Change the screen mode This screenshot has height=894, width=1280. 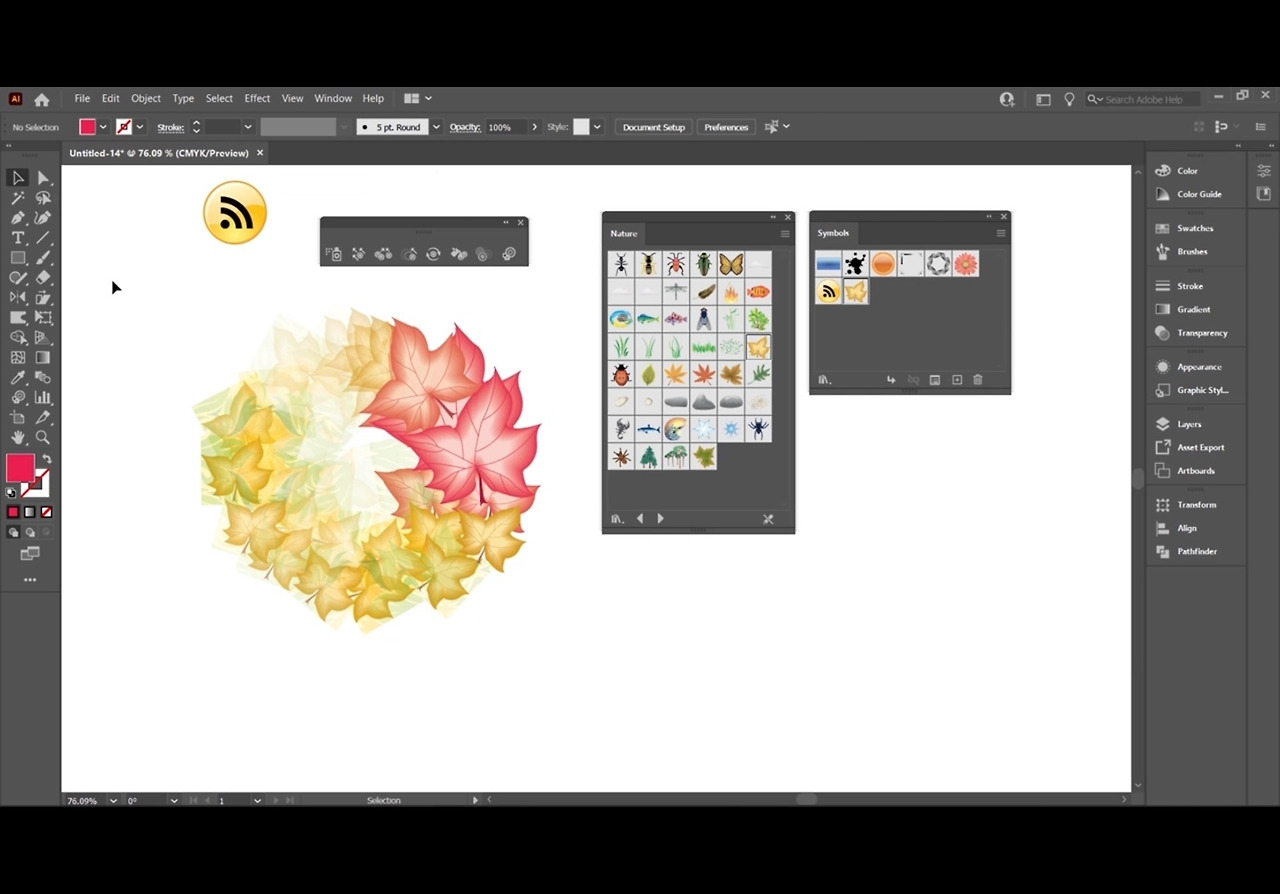pos(30,554)
